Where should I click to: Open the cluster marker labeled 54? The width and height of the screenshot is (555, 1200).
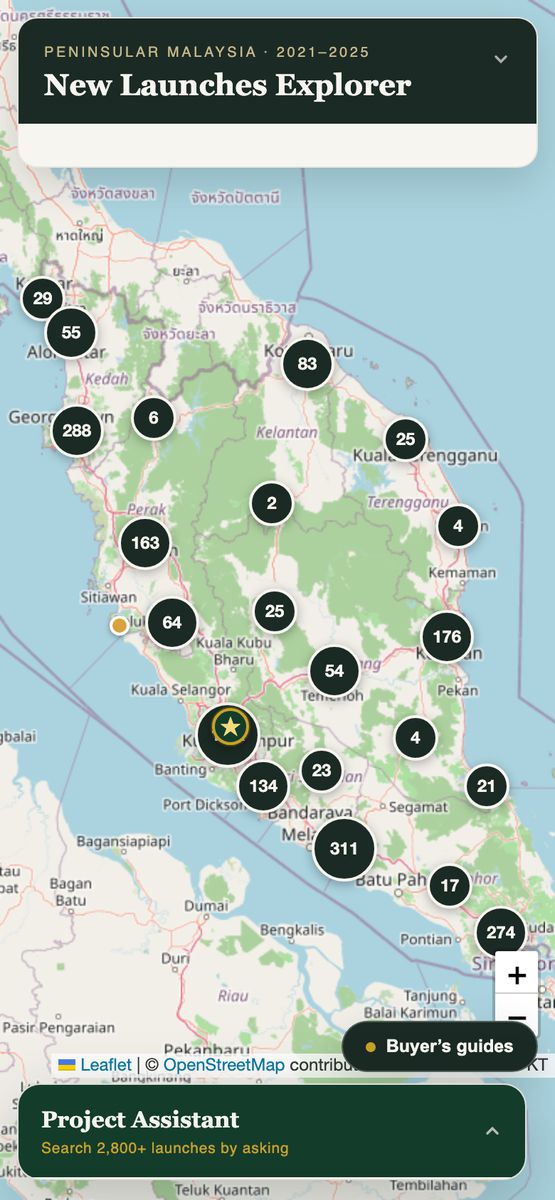[x=334, y=671]
